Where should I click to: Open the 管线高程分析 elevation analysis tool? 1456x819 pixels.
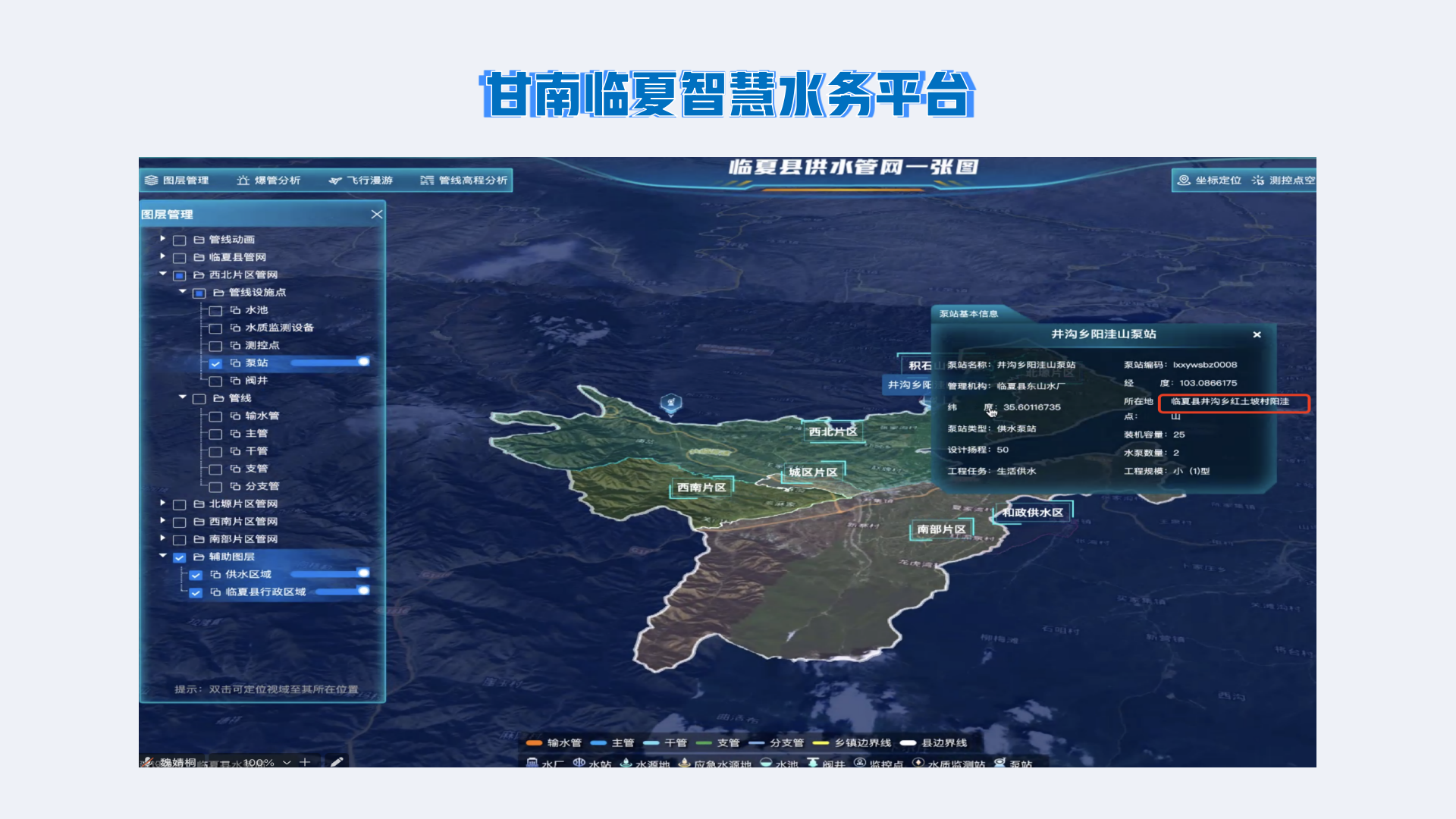(x=463, y=180)
